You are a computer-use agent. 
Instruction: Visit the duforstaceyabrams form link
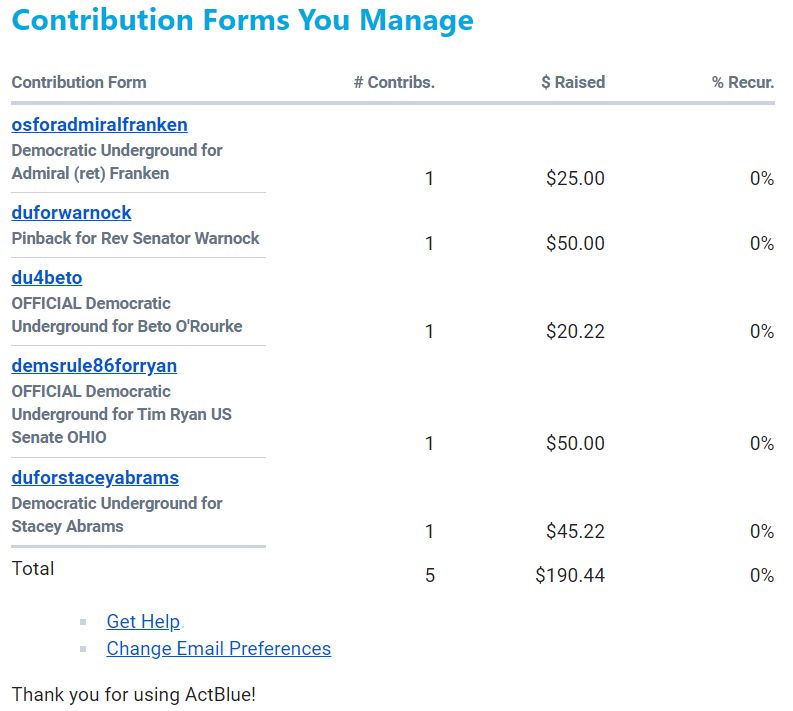(x=95, y=478)
